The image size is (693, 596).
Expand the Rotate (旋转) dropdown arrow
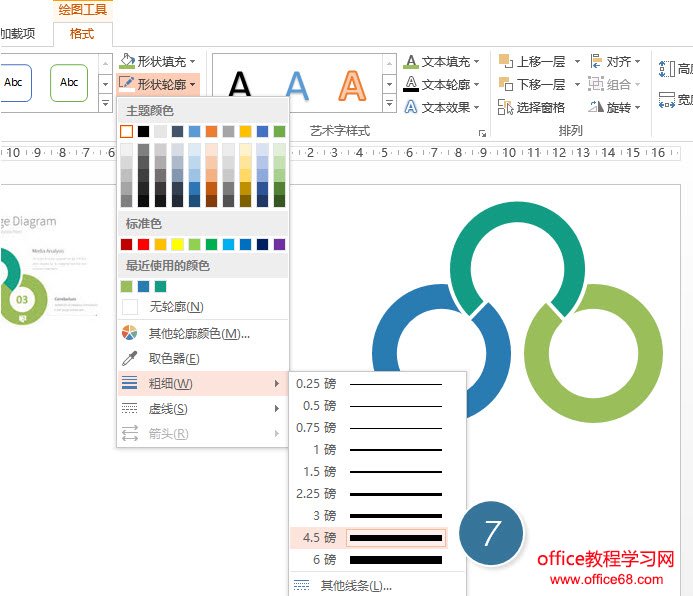(637, 107)
